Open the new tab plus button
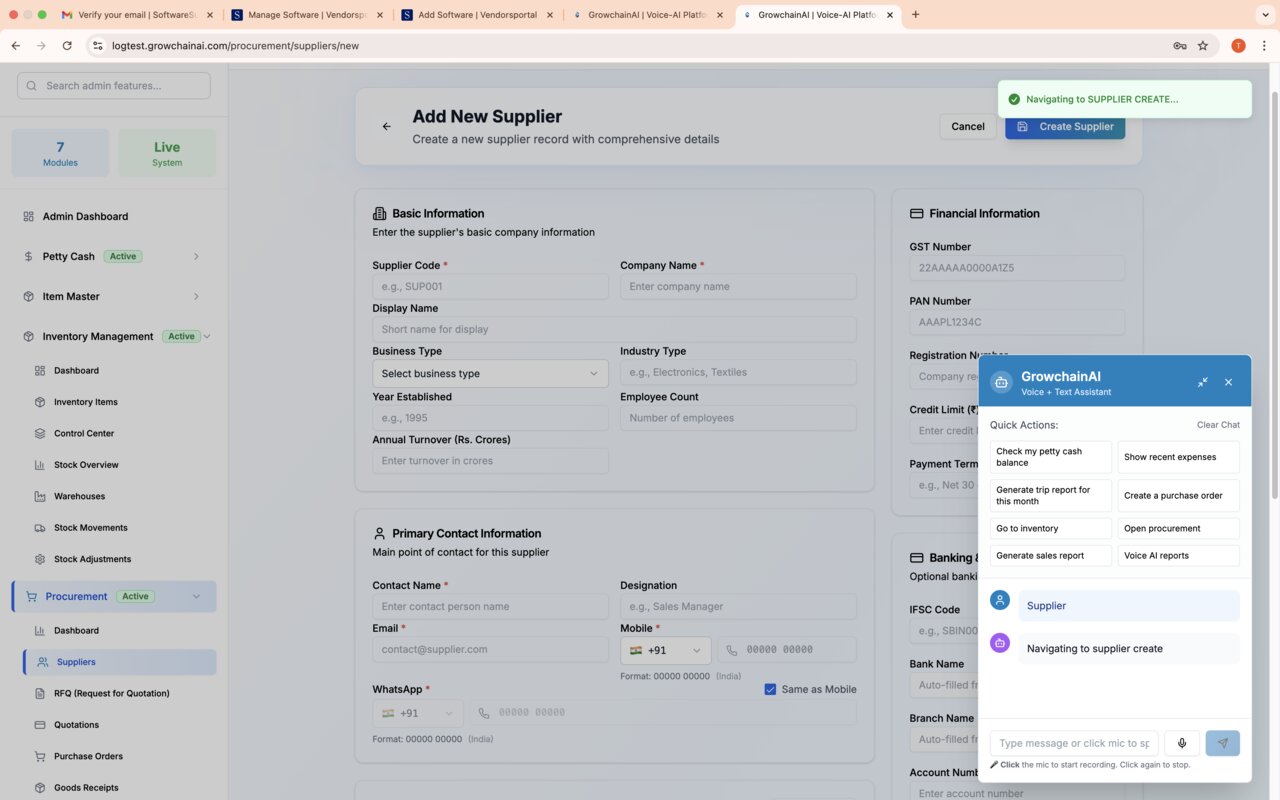Viewport: 1280px width, 800px height. pyautogui.click(x=915, y=15)
